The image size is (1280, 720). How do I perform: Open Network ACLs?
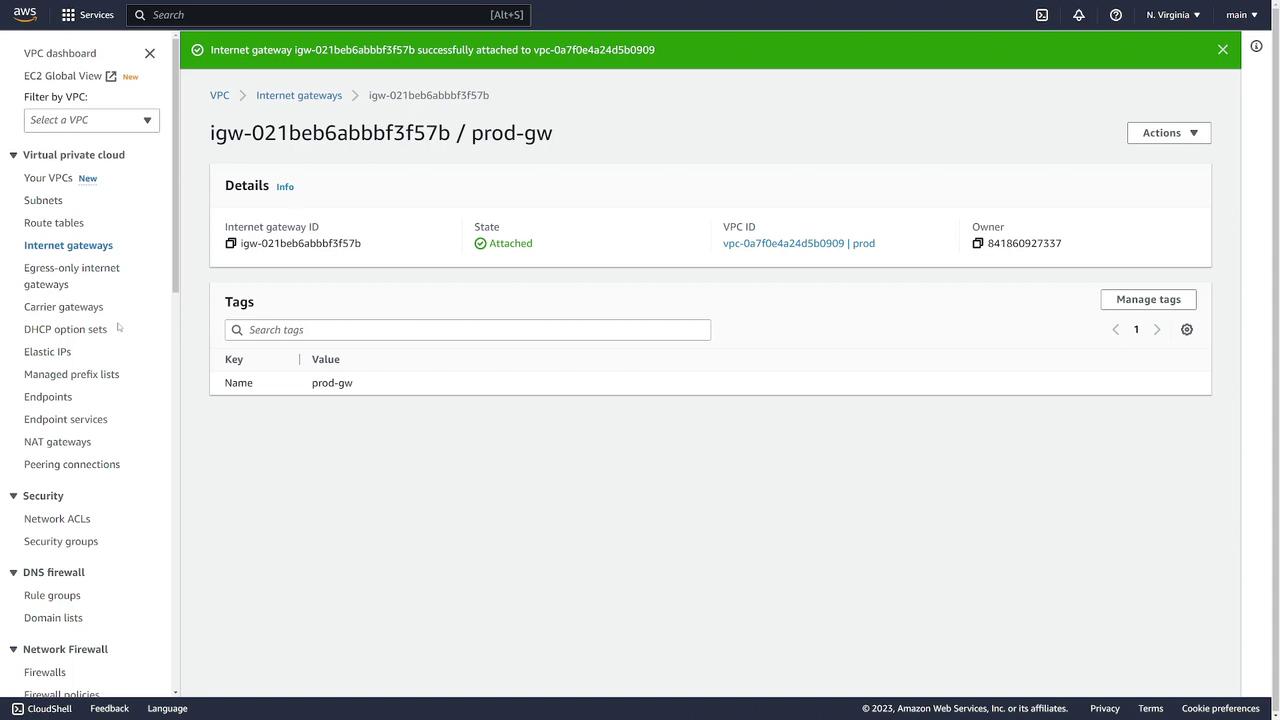[x=57, y=519]
